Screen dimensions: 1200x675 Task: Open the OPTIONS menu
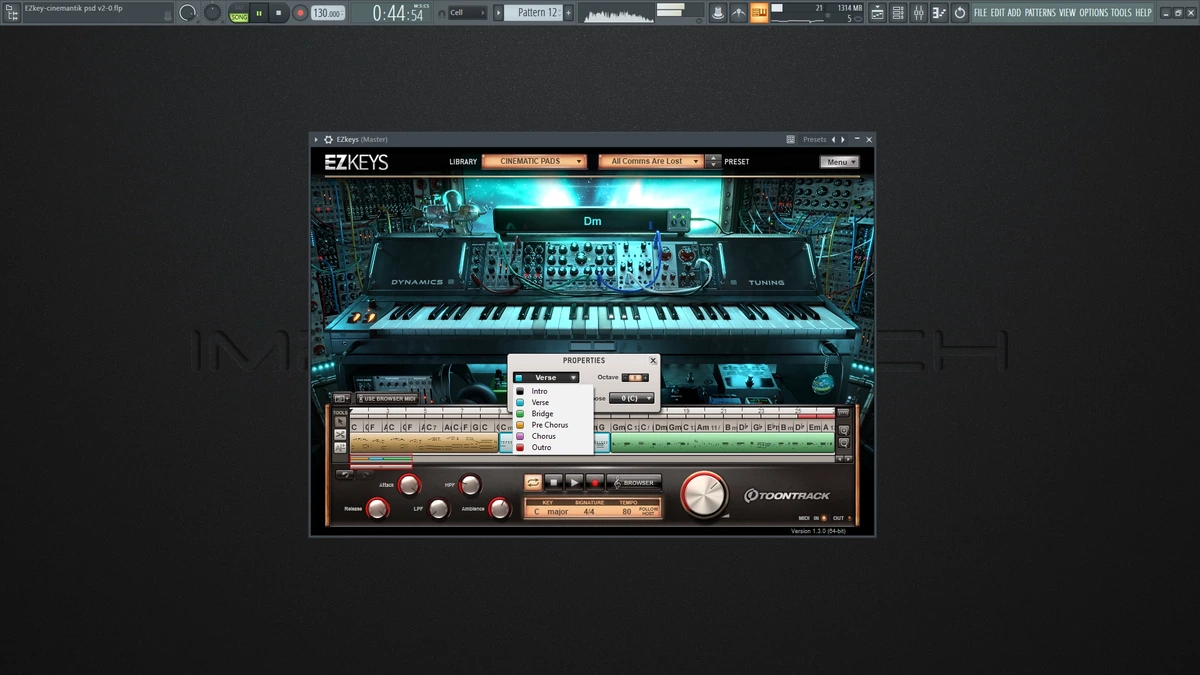pyautogui.click(x=1093, y=13)
